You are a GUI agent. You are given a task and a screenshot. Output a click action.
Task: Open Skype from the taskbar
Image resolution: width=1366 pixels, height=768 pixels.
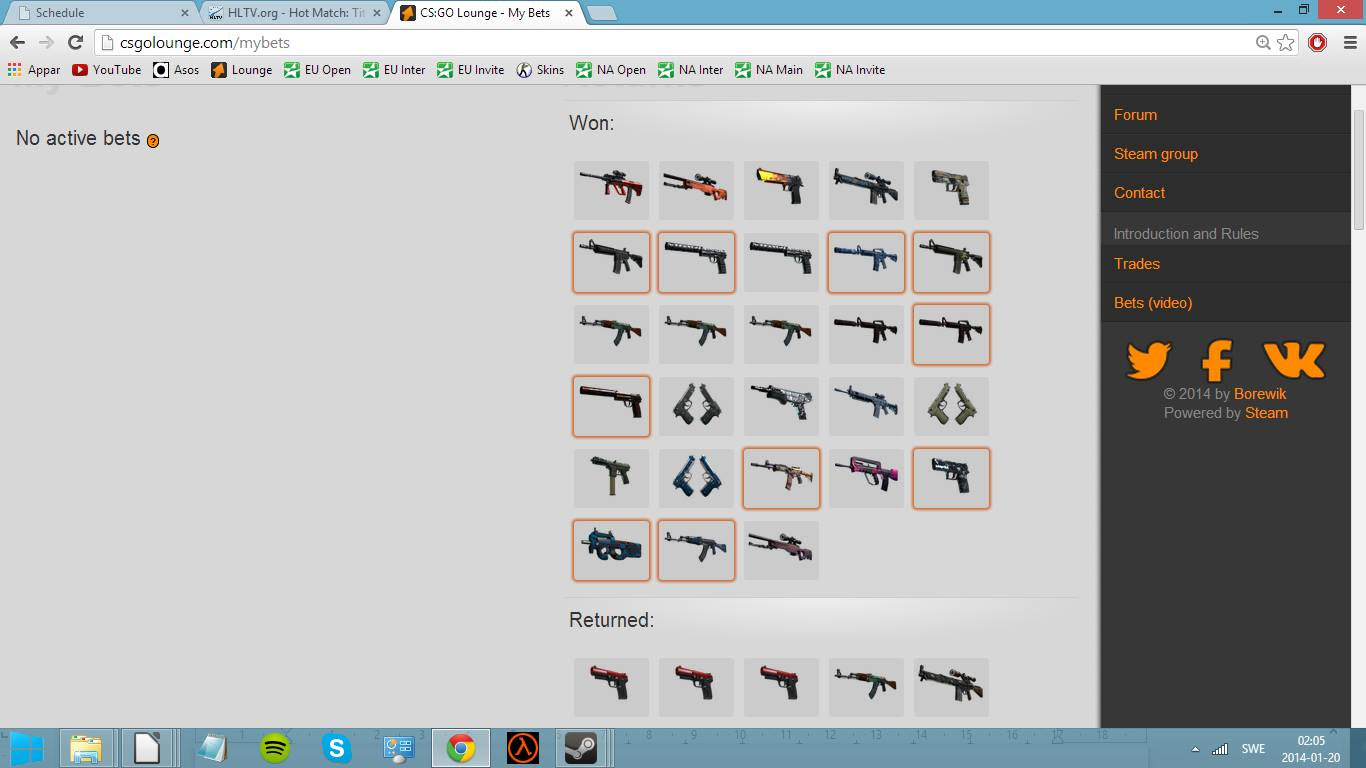pos(336,747)
